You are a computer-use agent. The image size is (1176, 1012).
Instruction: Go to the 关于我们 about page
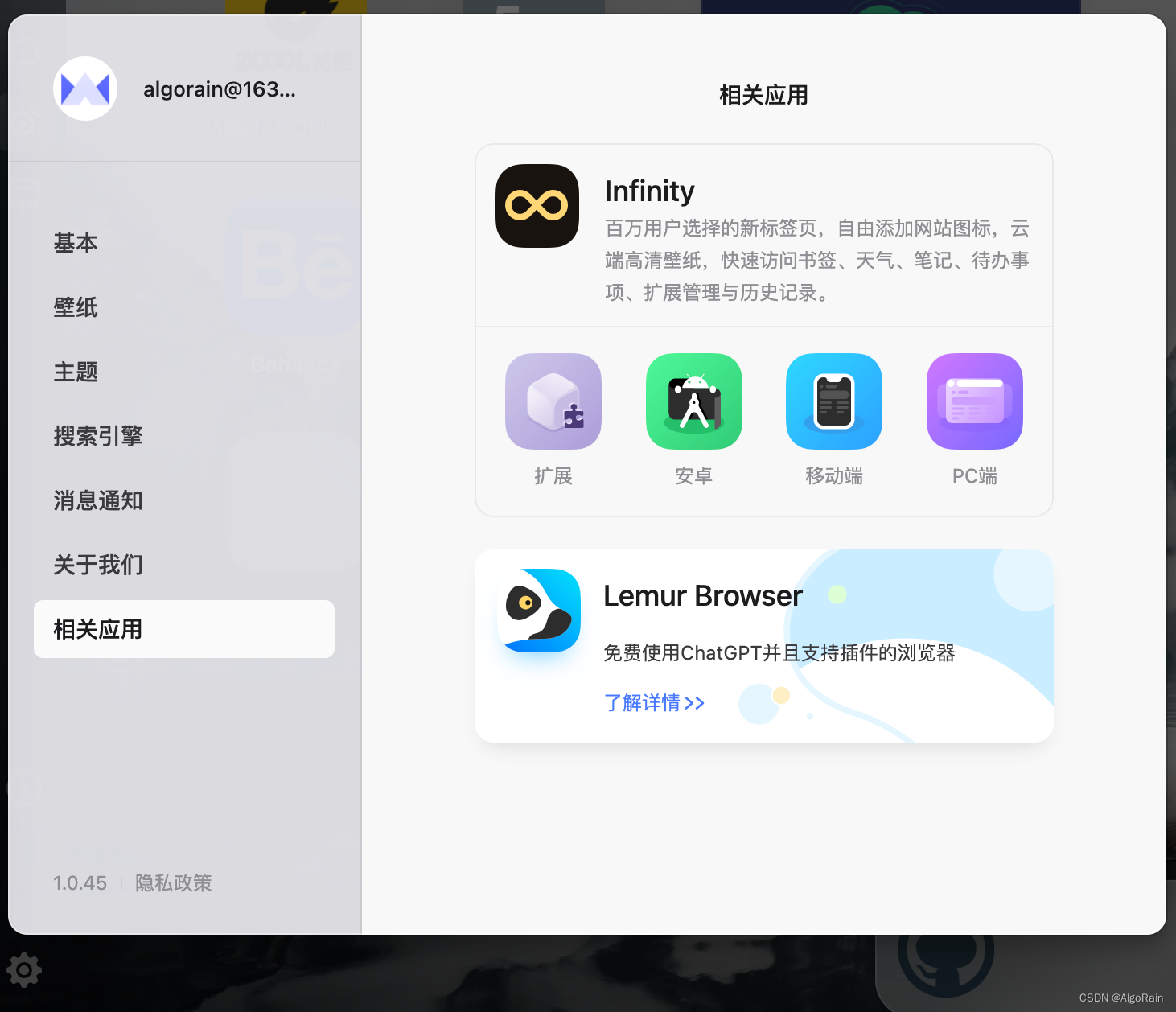pos(97,565)
